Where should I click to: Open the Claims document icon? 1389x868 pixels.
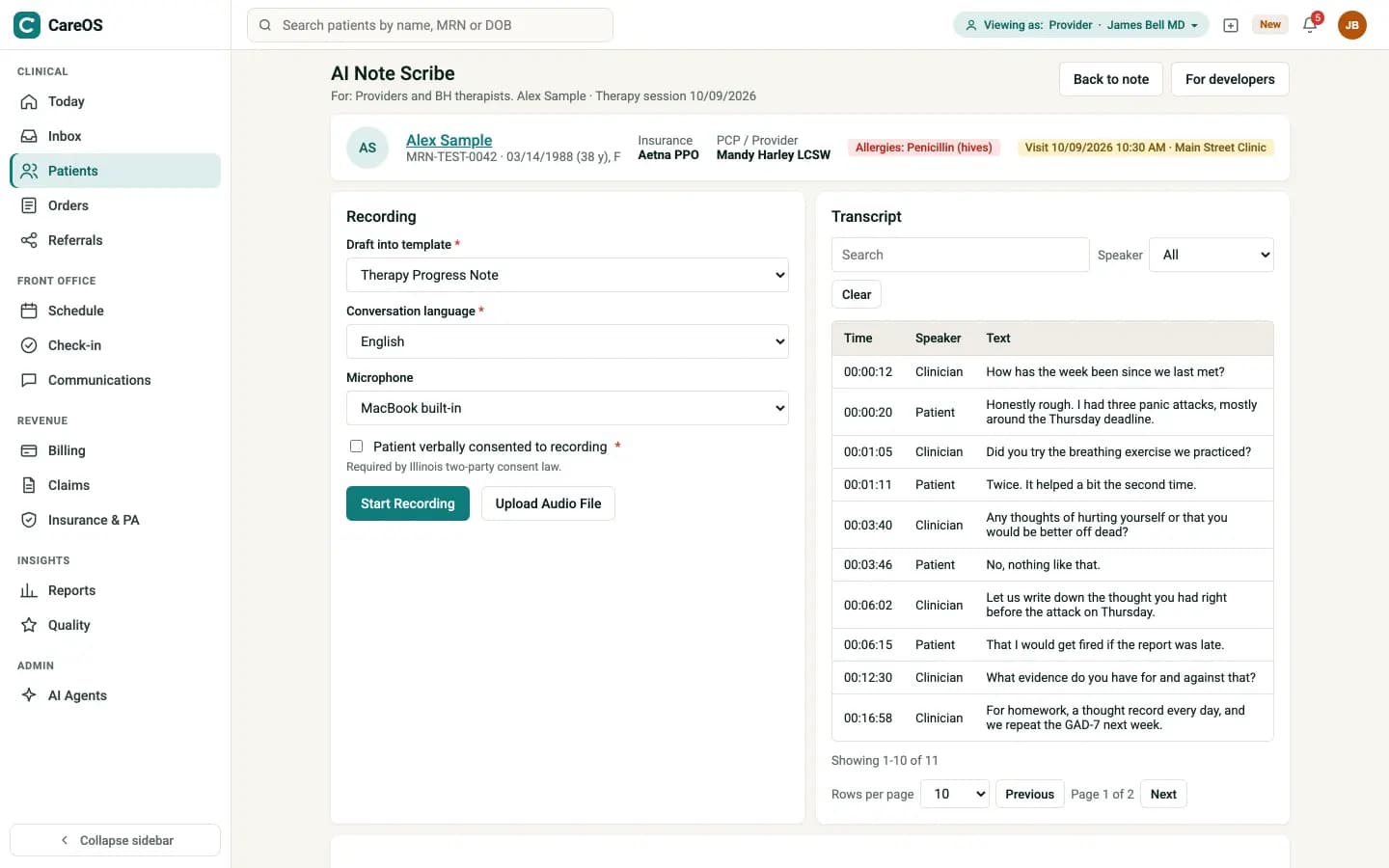pos(29,485)
